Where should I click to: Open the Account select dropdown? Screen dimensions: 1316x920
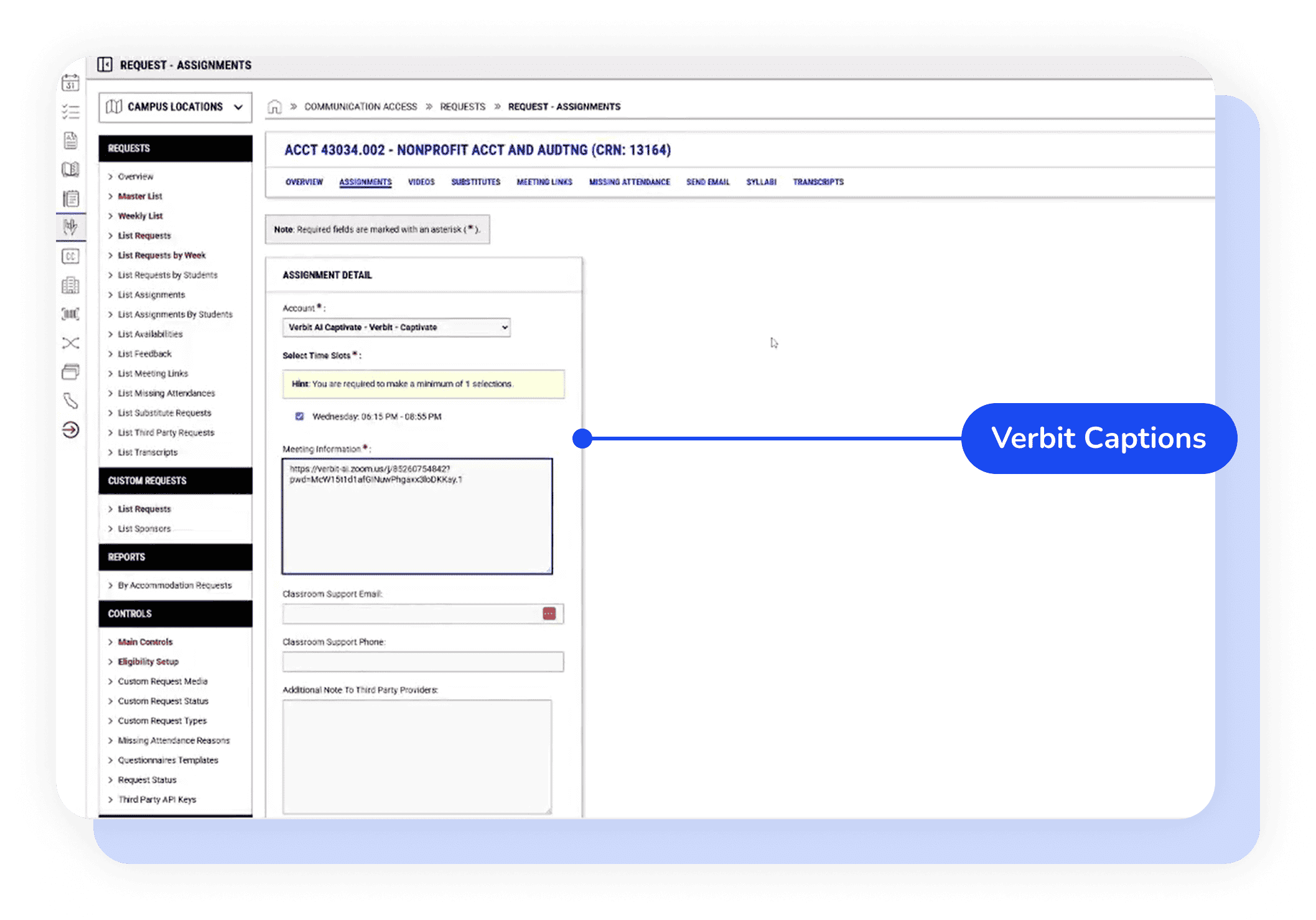click(396, 327)
